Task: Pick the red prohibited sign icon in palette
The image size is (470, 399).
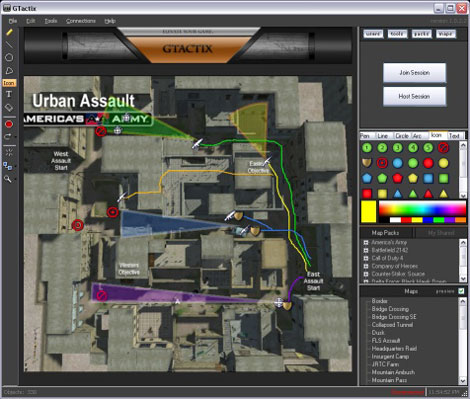Action: [443, 148]
